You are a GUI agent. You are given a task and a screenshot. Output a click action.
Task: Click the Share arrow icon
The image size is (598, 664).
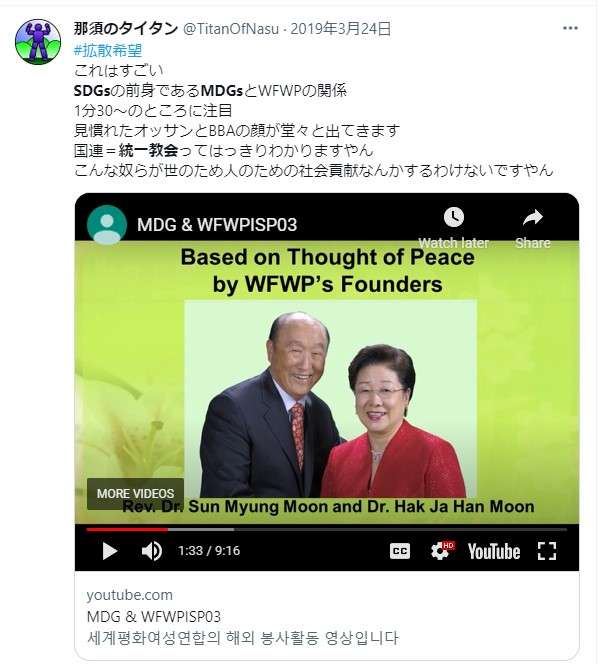coord(532,218)
